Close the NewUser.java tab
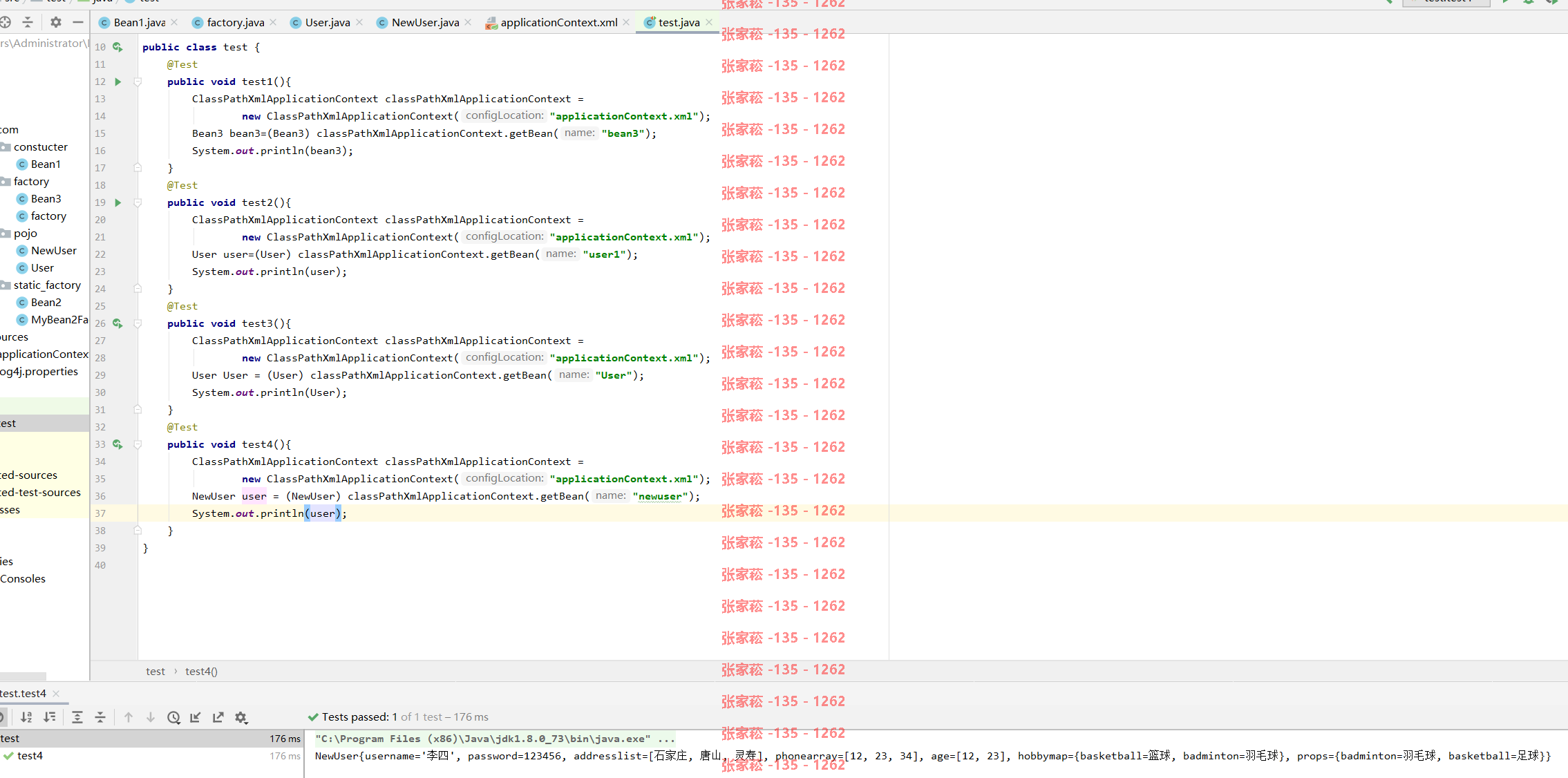Image resolution: width=1568 pixels, height=778 pixels. click(468, 22)
